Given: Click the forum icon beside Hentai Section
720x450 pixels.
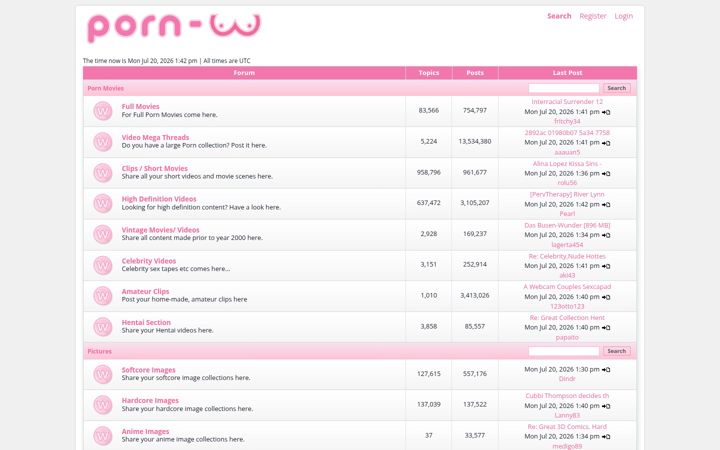Looking at the screenshot, I should pyautogui.click(x=102, y=326).
